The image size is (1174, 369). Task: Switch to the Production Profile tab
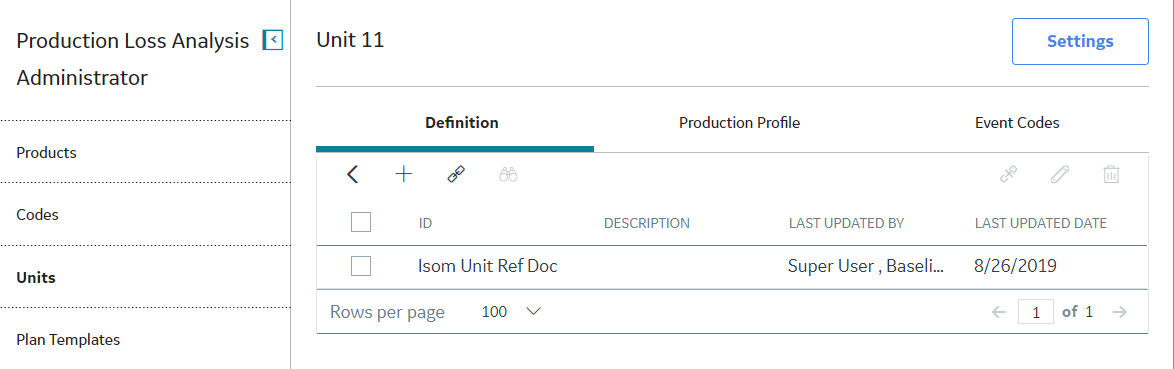tap(739, 123)
